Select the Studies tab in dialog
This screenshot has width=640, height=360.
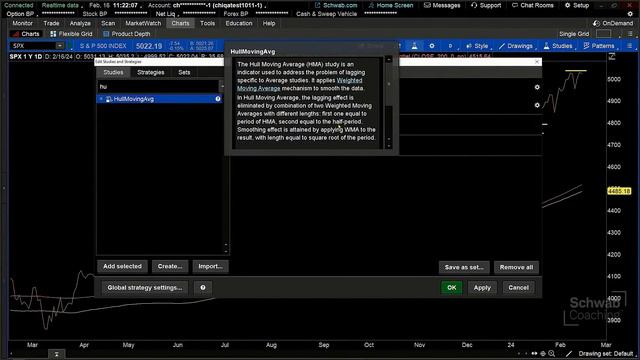coord(113,72)
